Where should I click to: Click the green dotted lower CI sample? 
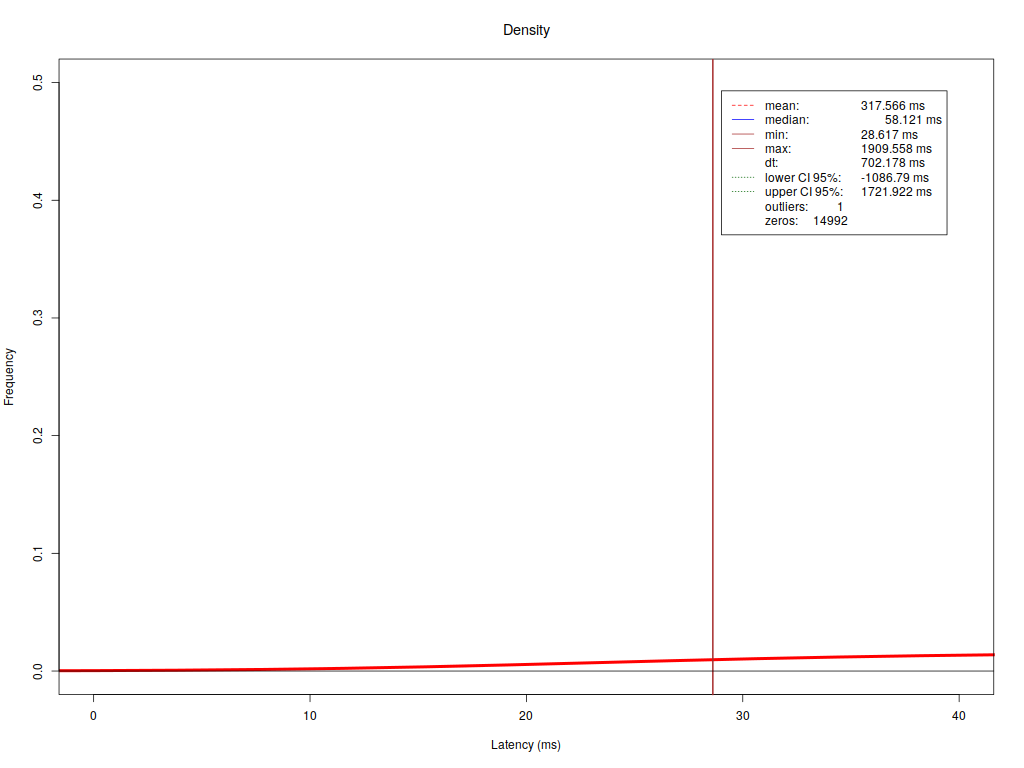(743, 177)
